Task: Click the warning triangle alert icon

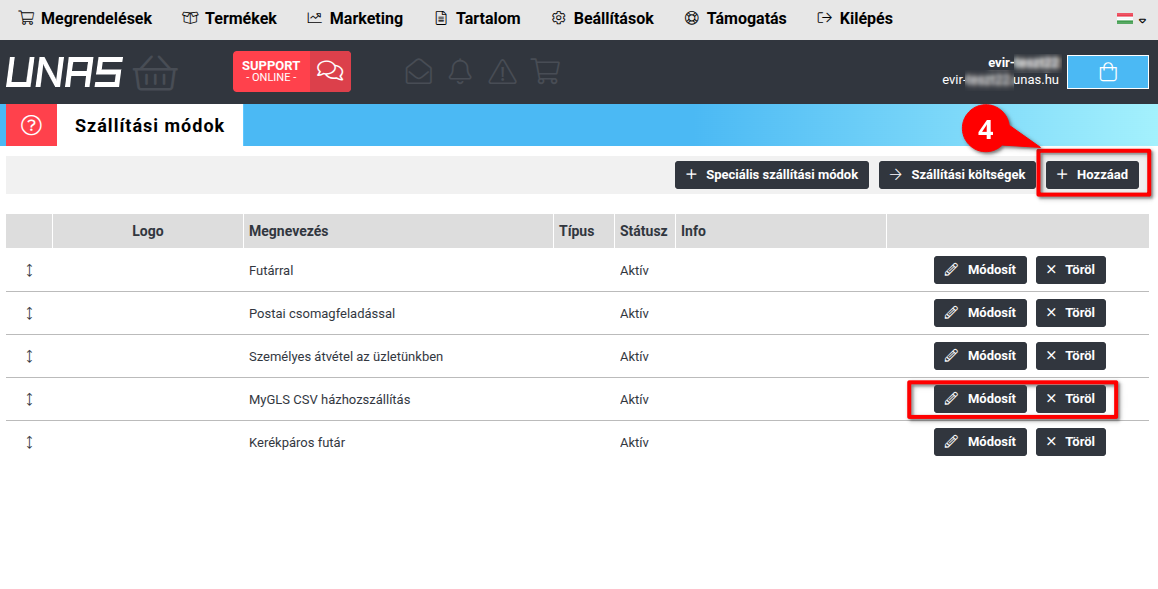Action: coord(502,72)
